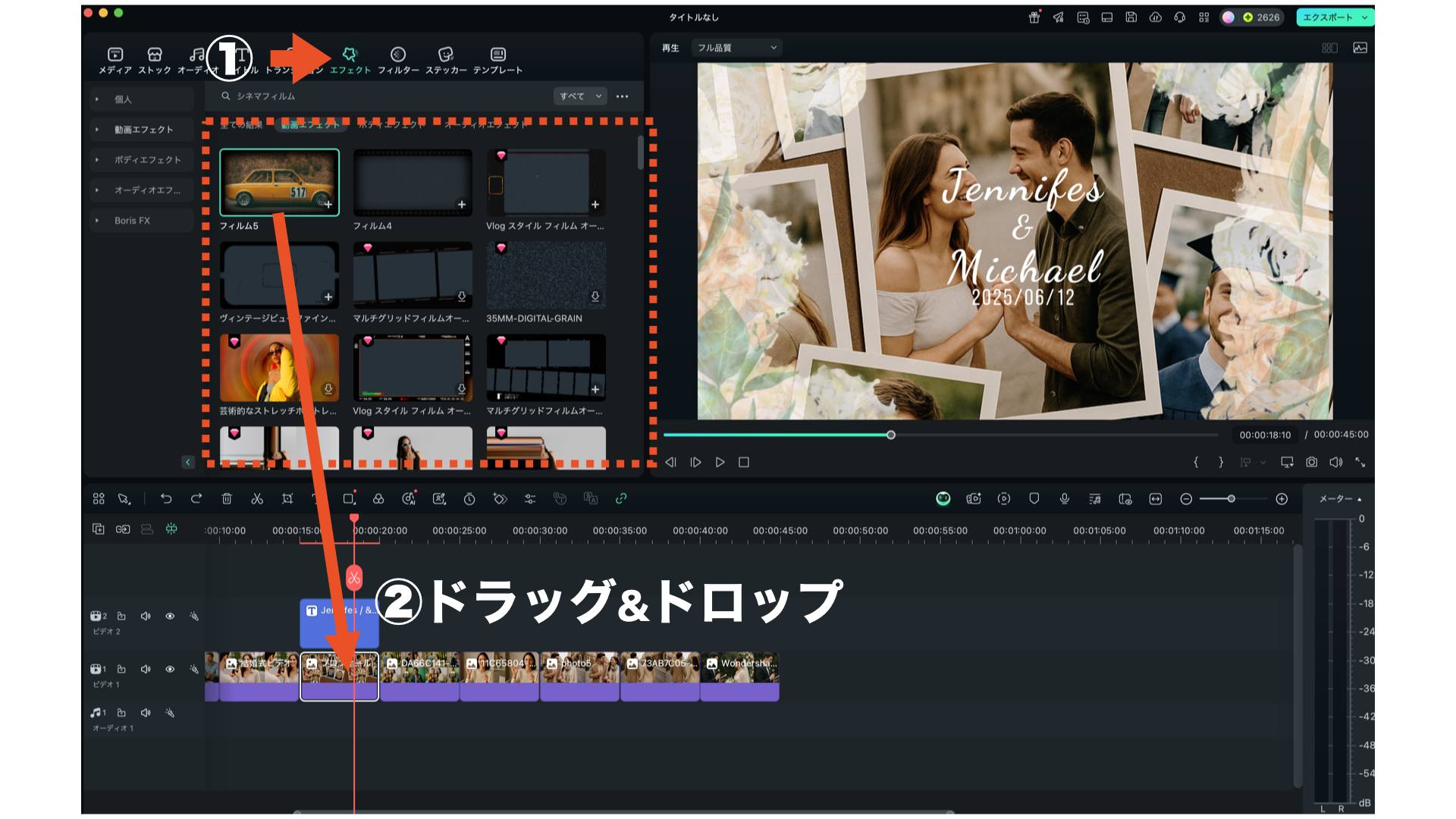
Task: Toggle the green link icon in toolbar
Action: tap(621, 498)
